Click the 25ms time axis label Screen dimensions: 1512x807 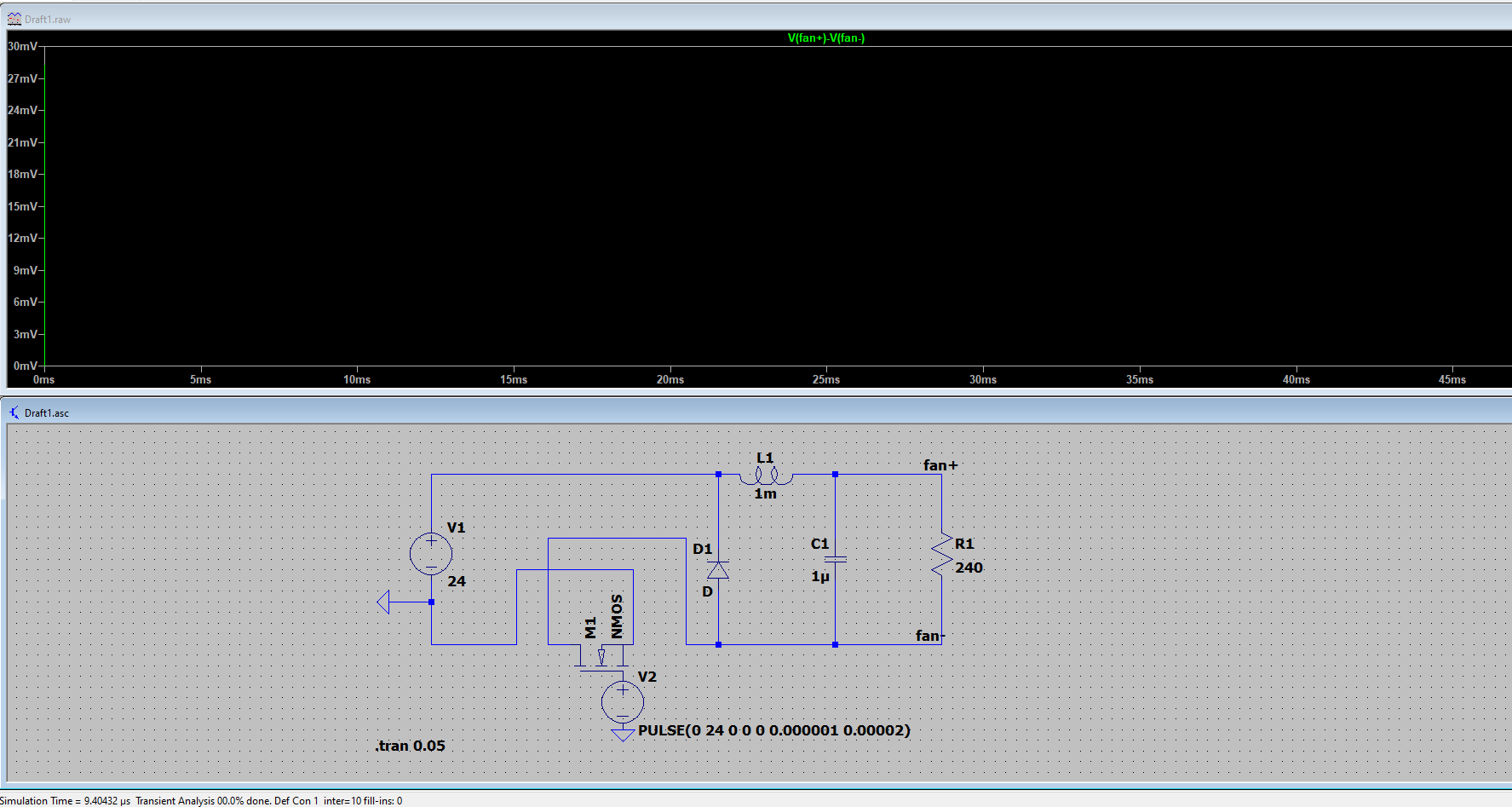click(x=826, y=379)
